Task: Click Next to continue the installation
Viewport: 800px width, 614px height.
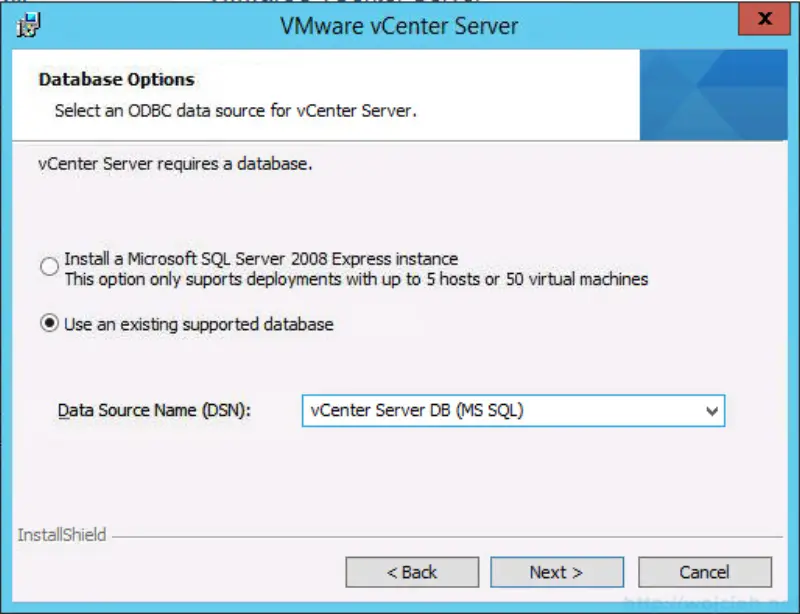Action: [x=556, y=572]
